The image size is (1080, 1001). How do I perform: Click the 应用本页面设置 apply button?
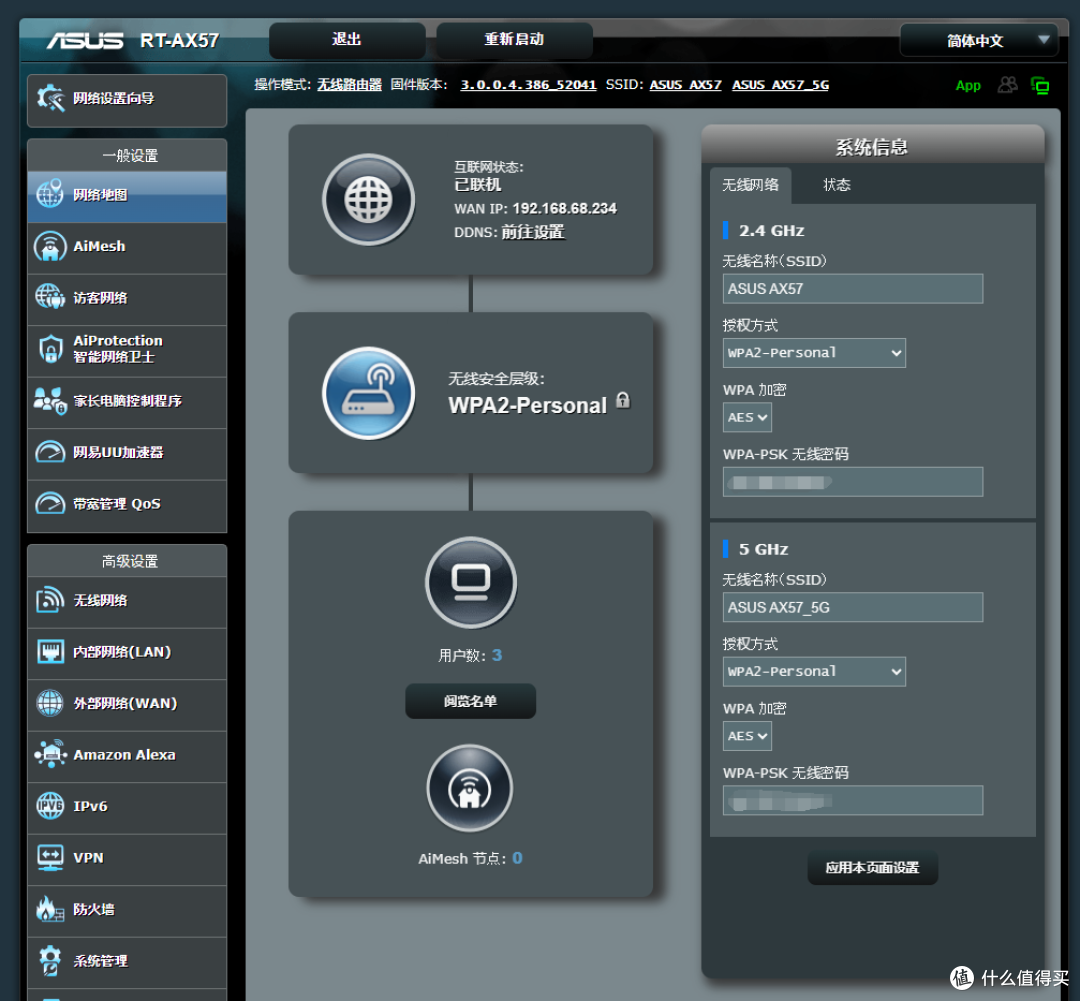tap(873, 867)
